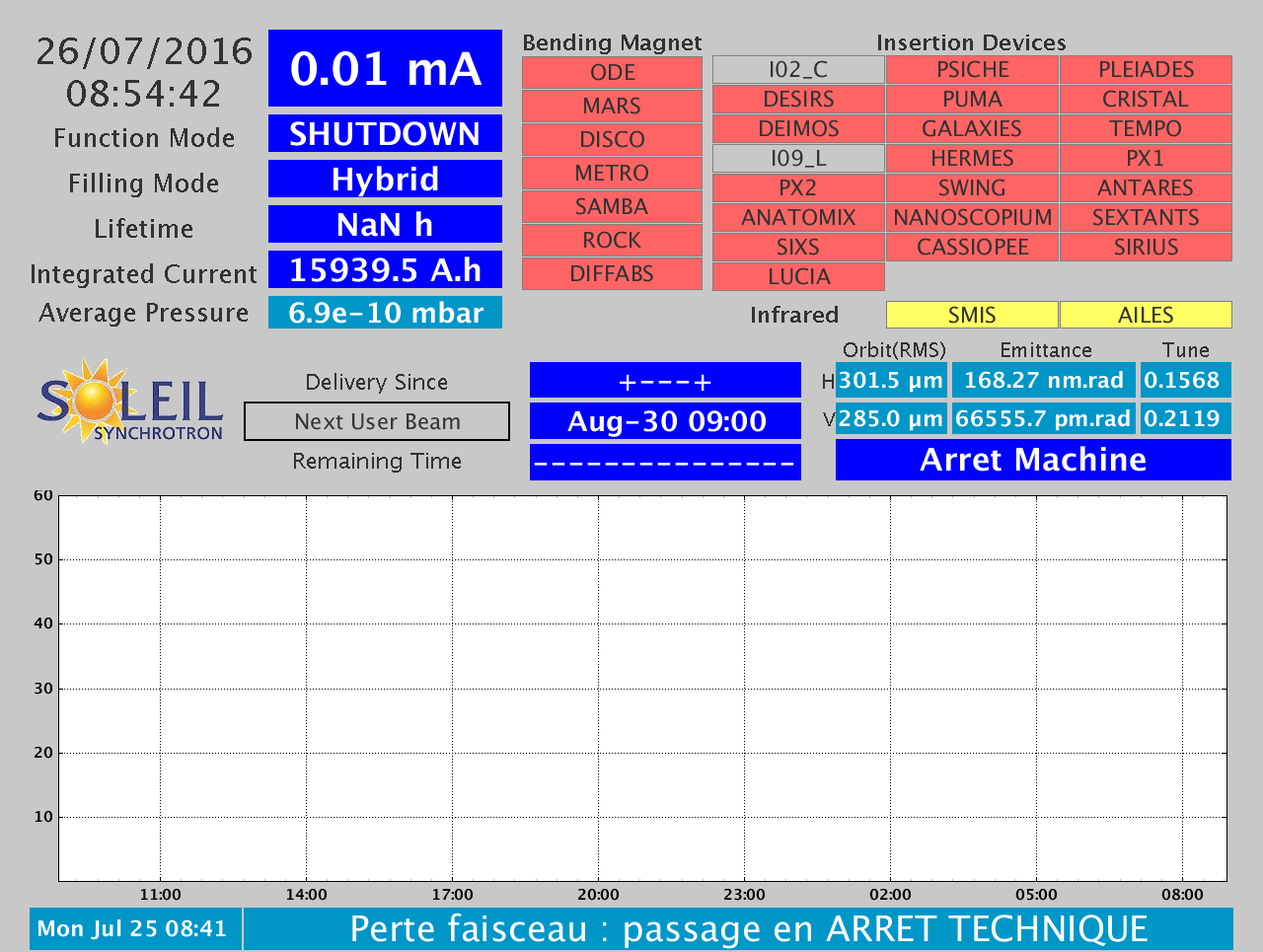The image size is (1263, 952).
Task: Click the ANATOMIX beamline box
Action: coord(798,218)
